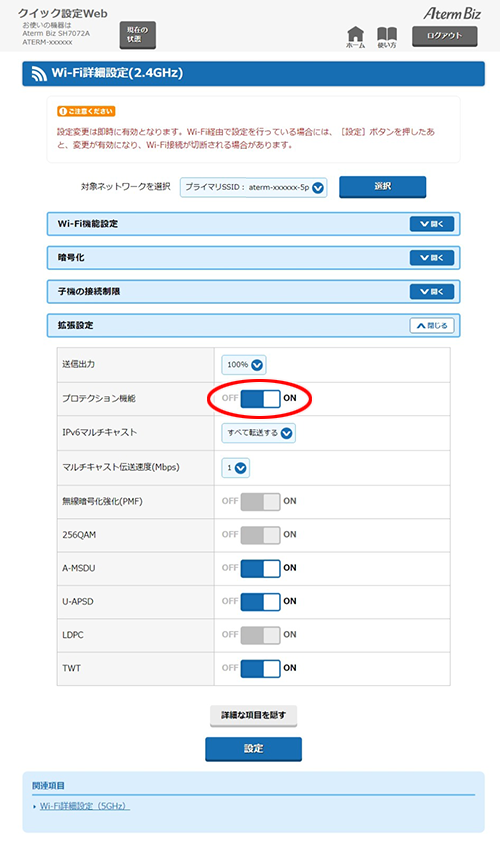Toggle the U-APSD switch
The image size is (500, 850).
[x=260, y=602]
